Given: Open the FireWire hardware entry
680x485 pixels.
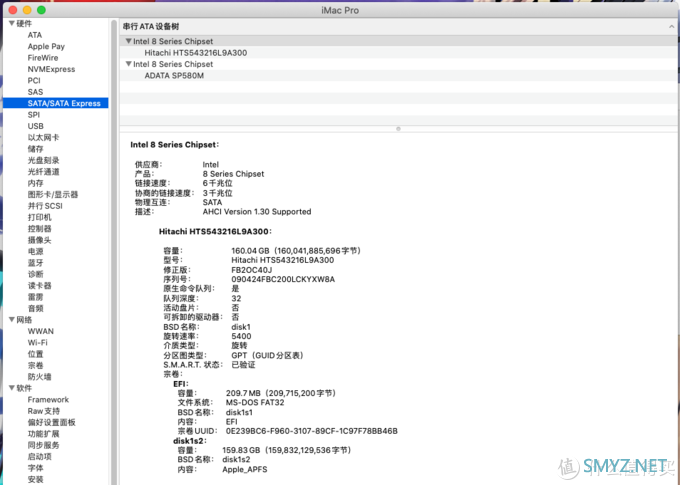Looking at the screenshot, I should coord(43,58).
